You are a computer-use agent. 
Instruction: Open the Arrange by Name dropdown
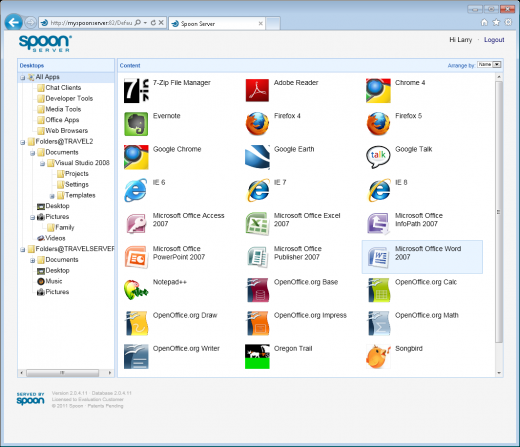pyautogui.click(x=489, y=65)
